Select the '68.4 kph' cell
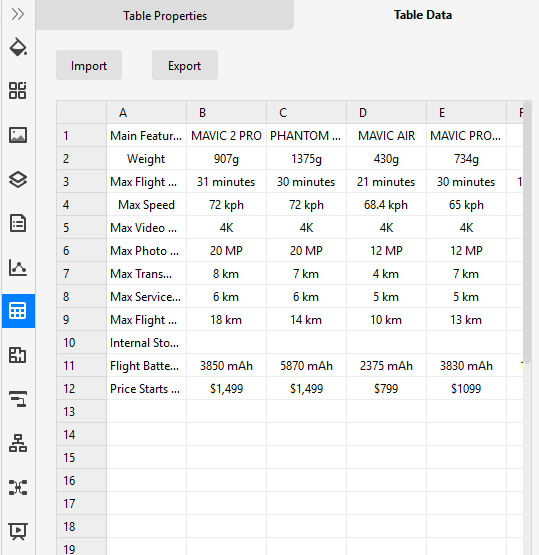Screen dimensions: 539x555 click(386, 205)
